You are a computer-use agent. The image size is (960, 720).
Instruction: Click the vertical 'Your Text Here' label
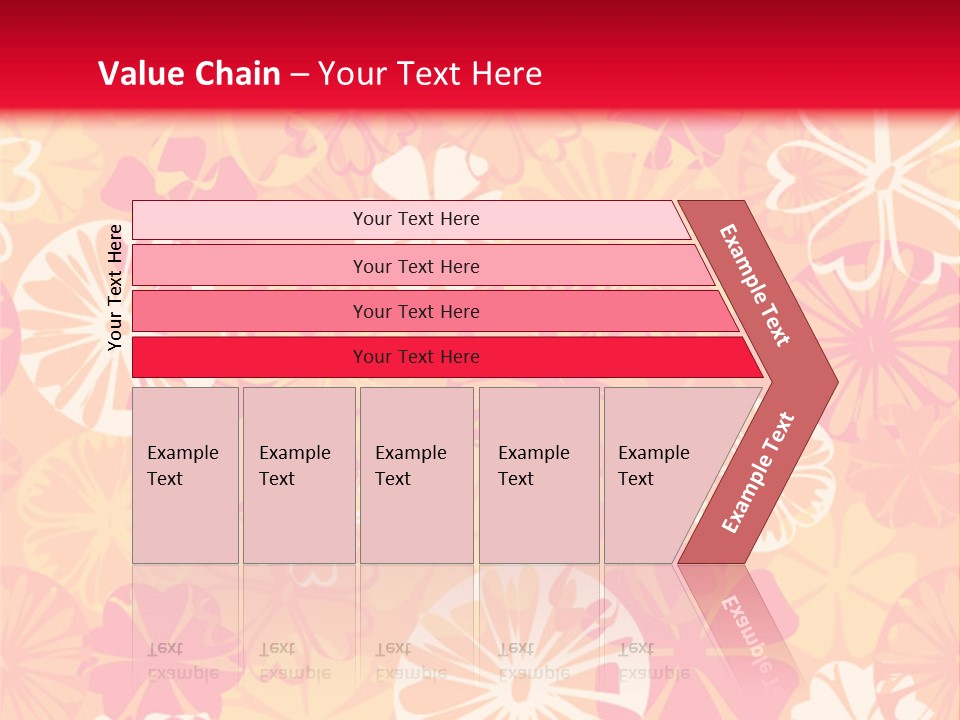[115, 287]
